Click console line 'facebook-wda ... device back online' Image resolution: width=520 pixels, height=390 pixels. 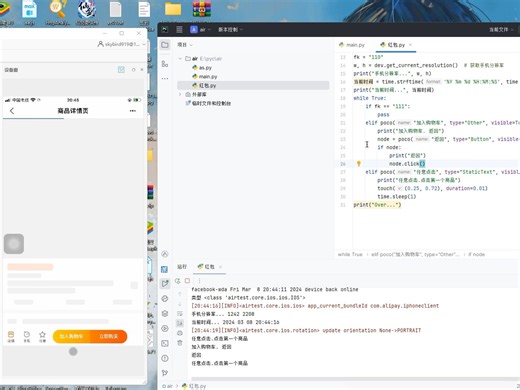tap(275, 289)
